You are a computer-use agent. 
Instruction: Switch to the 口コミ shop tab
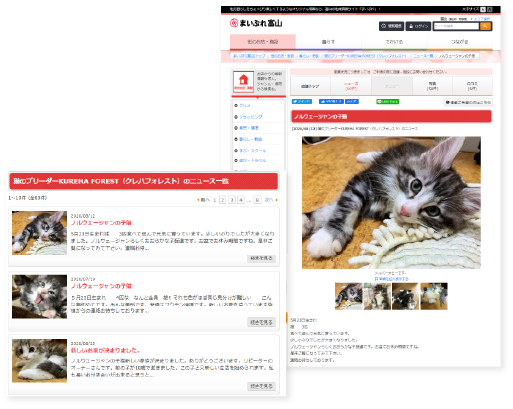(472, 86)
